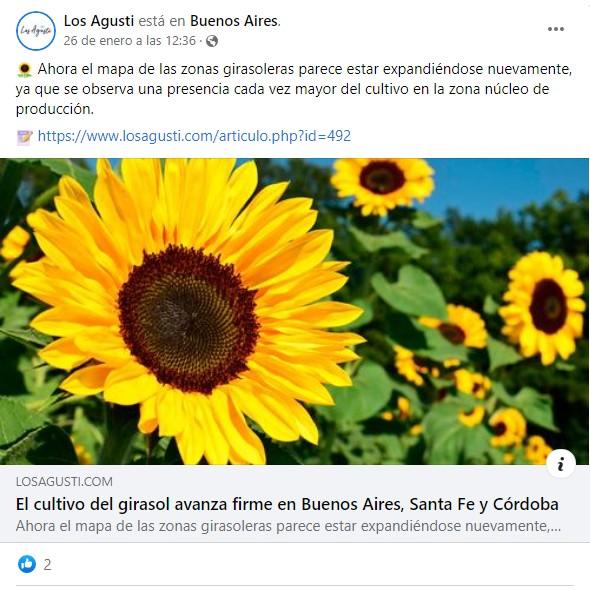Click the post caption about zonas girasoleras
The image size is (590, 590).
pyautogui.click(x=293, y=89)
